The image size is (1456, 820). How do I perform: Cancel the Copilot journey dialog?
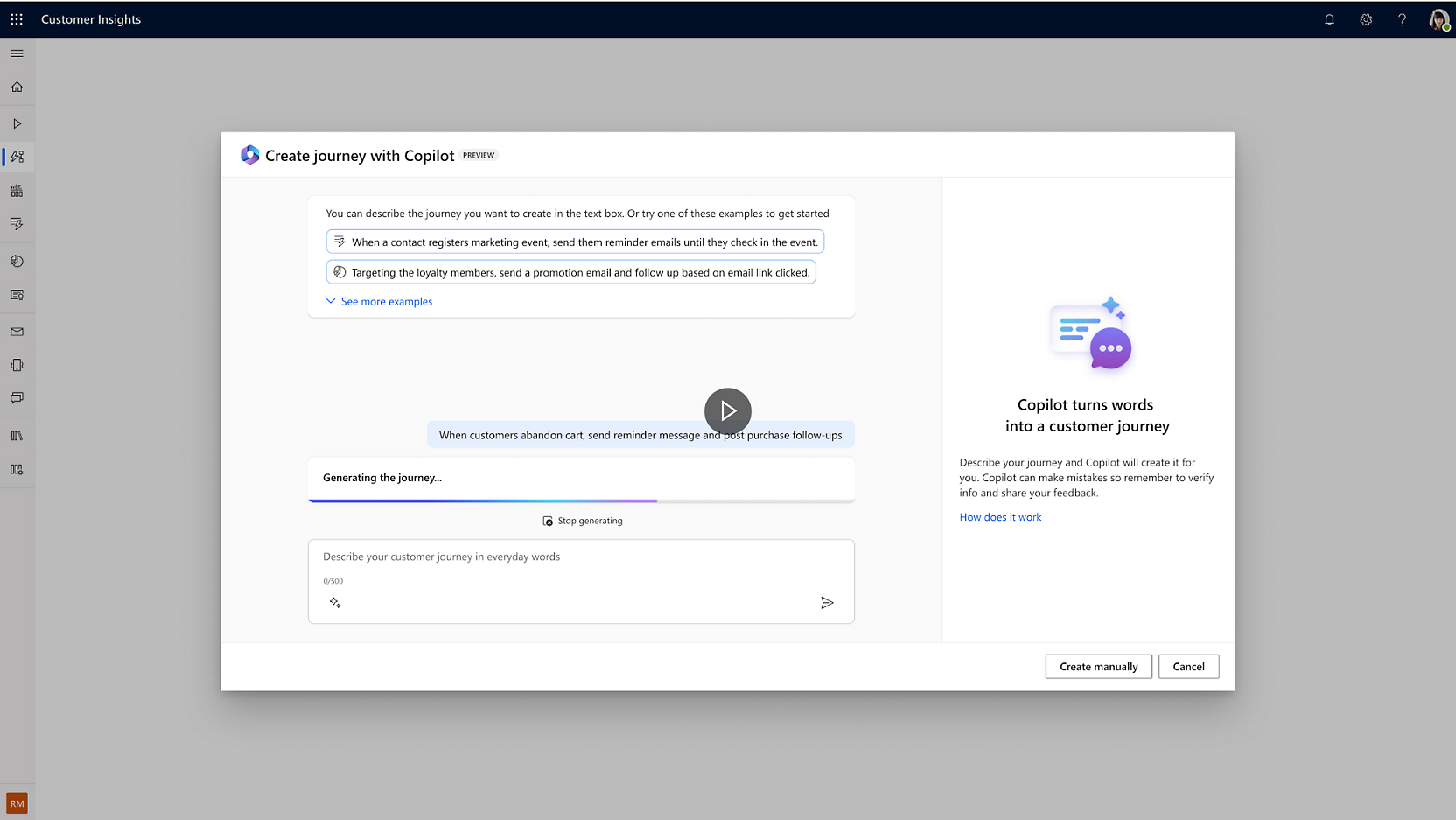click(1188, 667)
